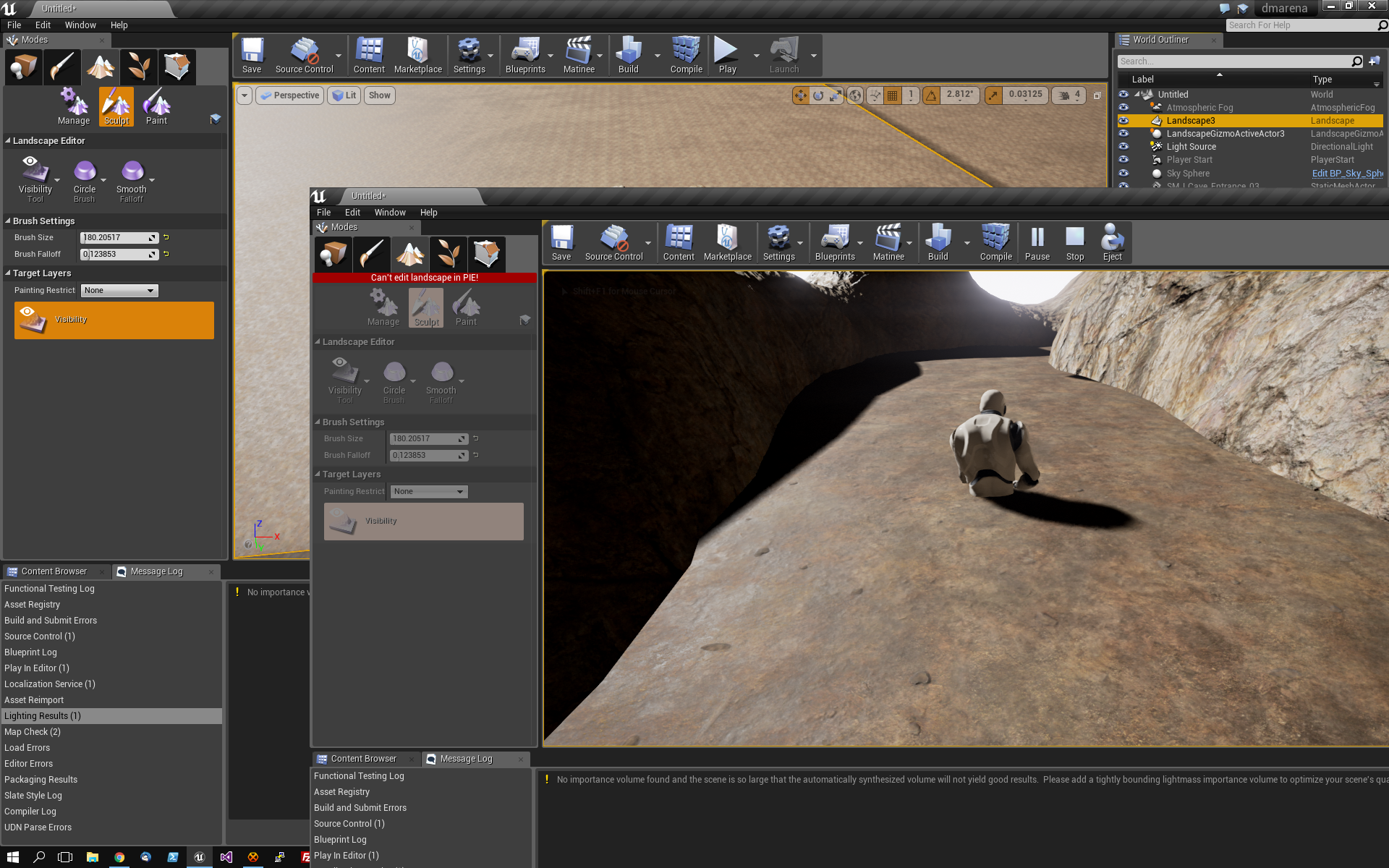
Task: Open Unreal Engine from Windows taskbar
Action: (x=200, y=856)
